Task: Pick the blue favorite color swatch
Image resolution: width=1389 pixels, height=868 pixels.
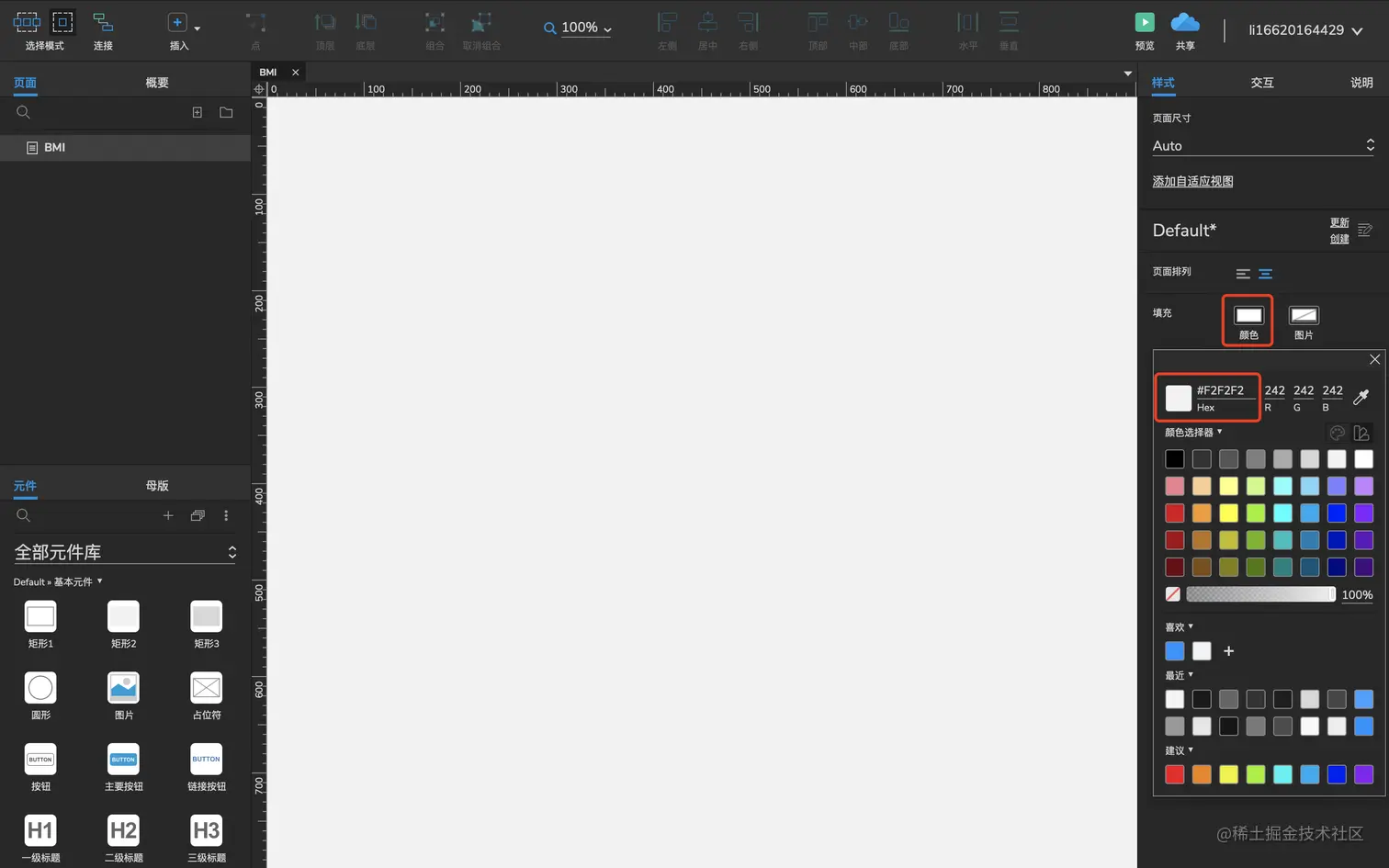Action: pyautogui.click(x=1174, y=651)
